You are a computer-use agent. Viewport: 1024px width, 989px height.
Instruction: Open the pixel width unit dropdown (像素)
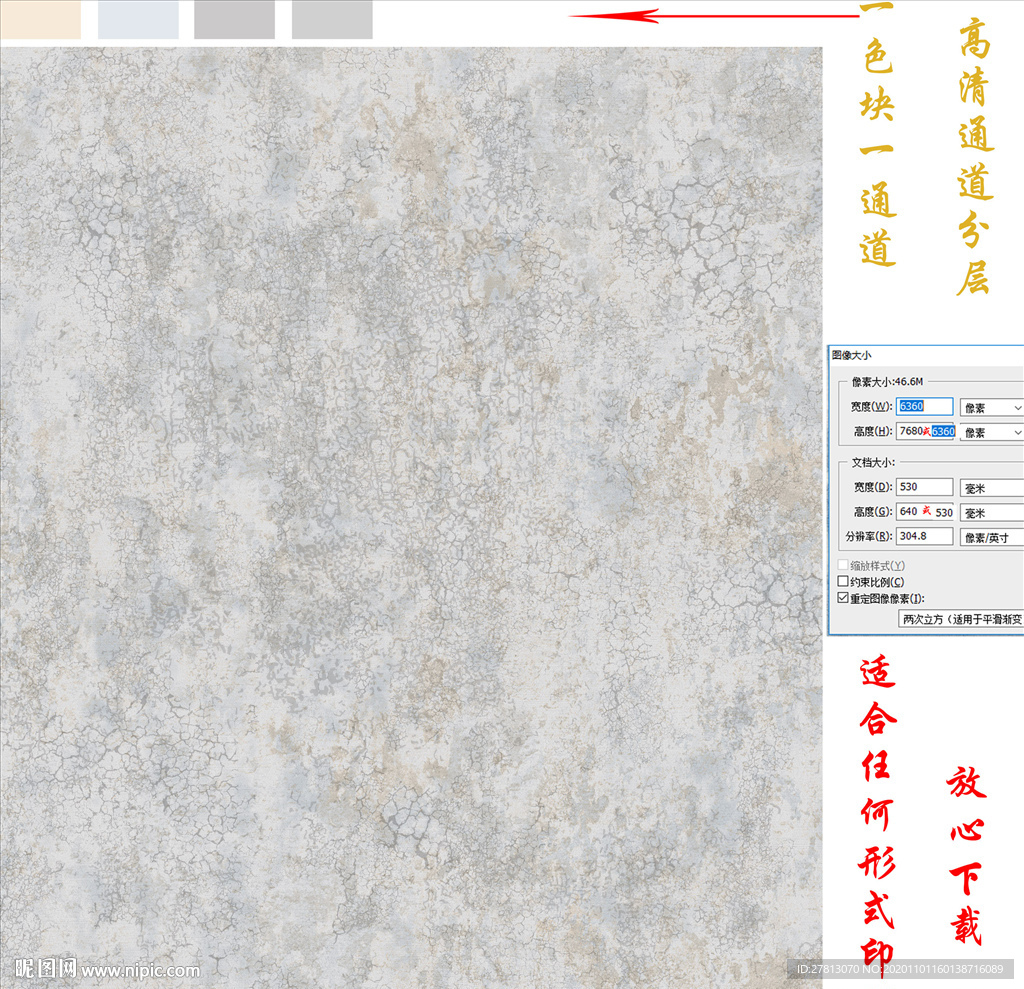point(991,408)
